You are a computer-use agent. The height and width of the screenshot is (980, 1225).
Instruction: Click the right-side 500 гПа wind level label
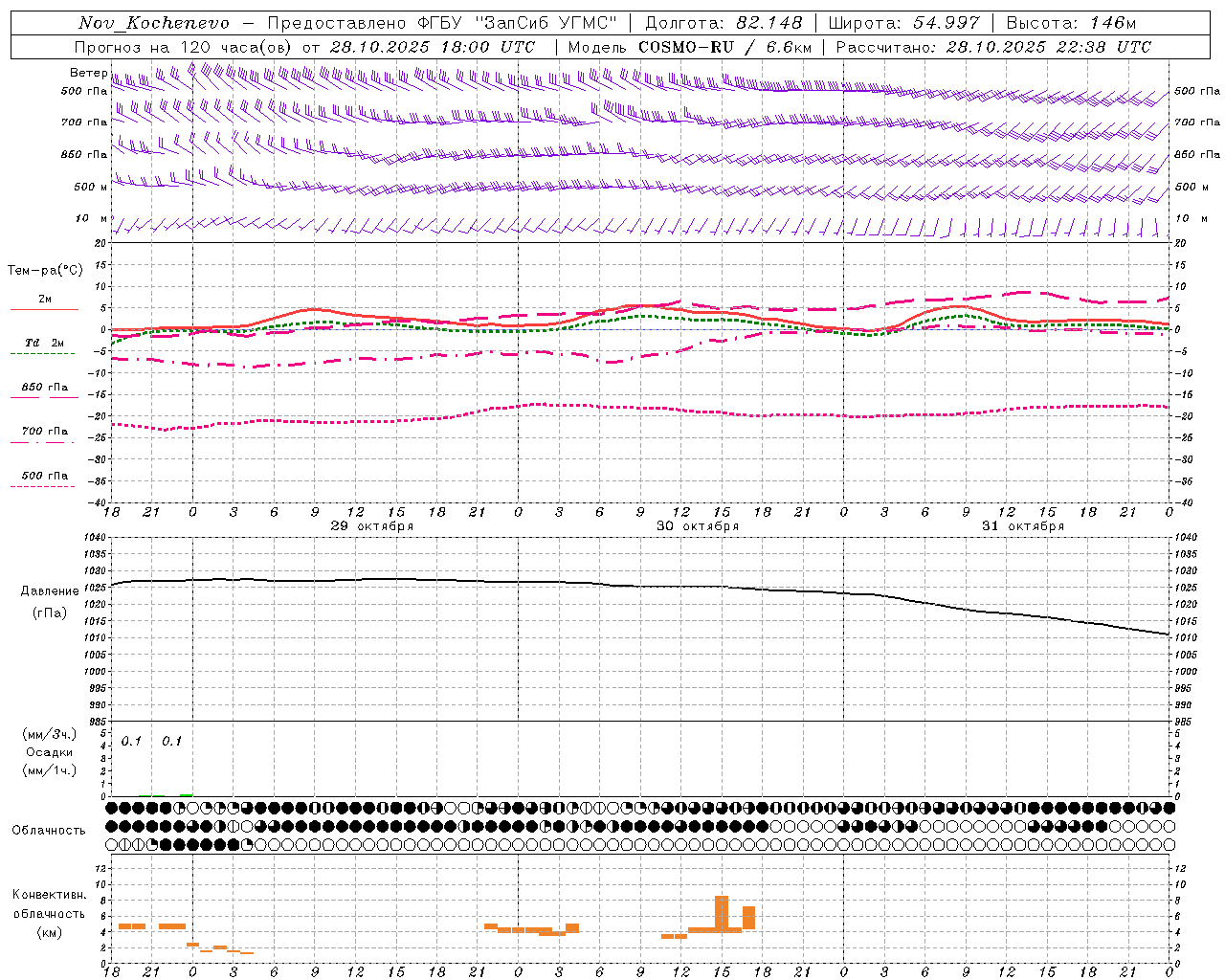click(1197, 92)
